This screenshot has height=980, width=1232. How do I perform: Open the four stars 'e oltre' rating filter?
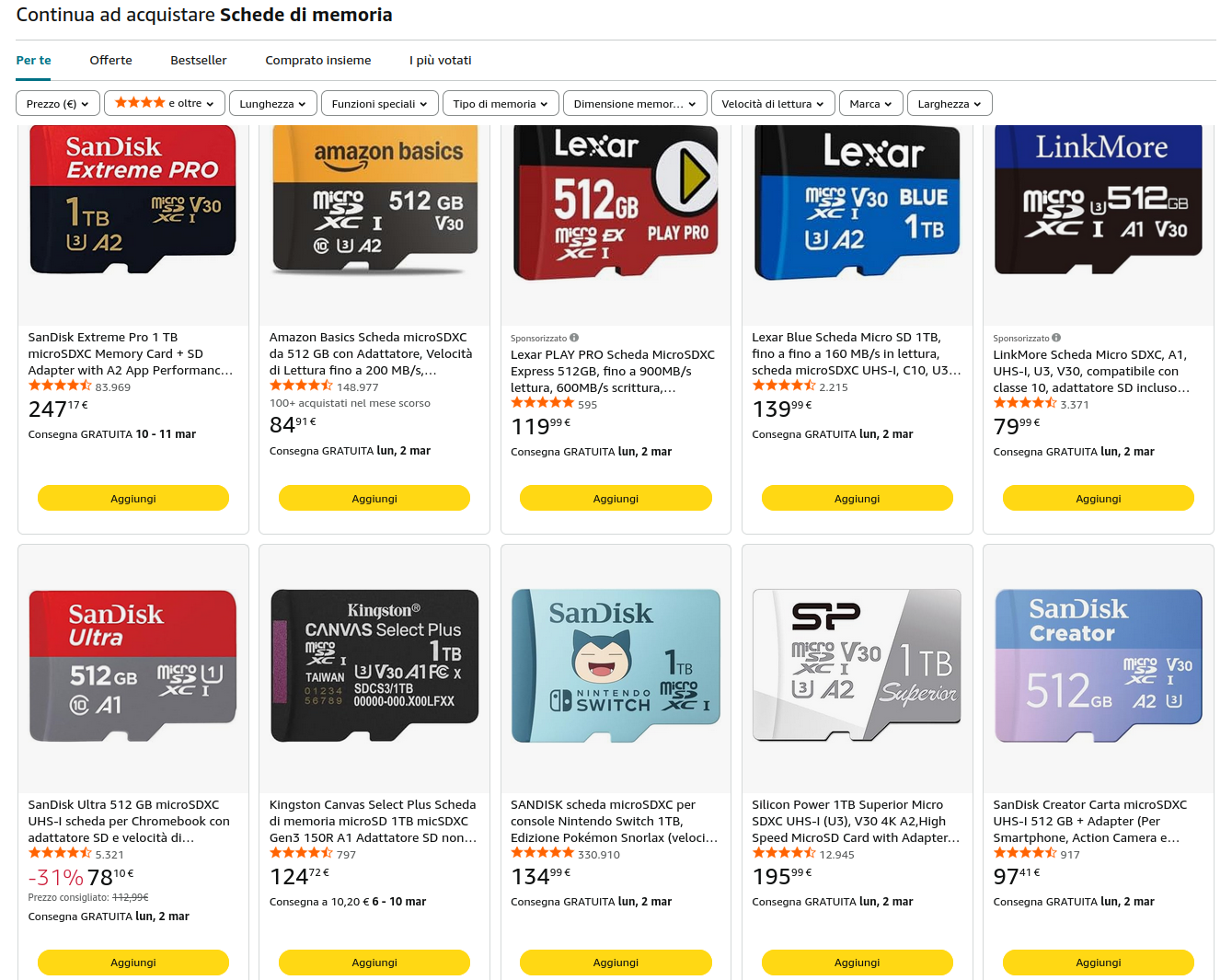tap(164, 103)
